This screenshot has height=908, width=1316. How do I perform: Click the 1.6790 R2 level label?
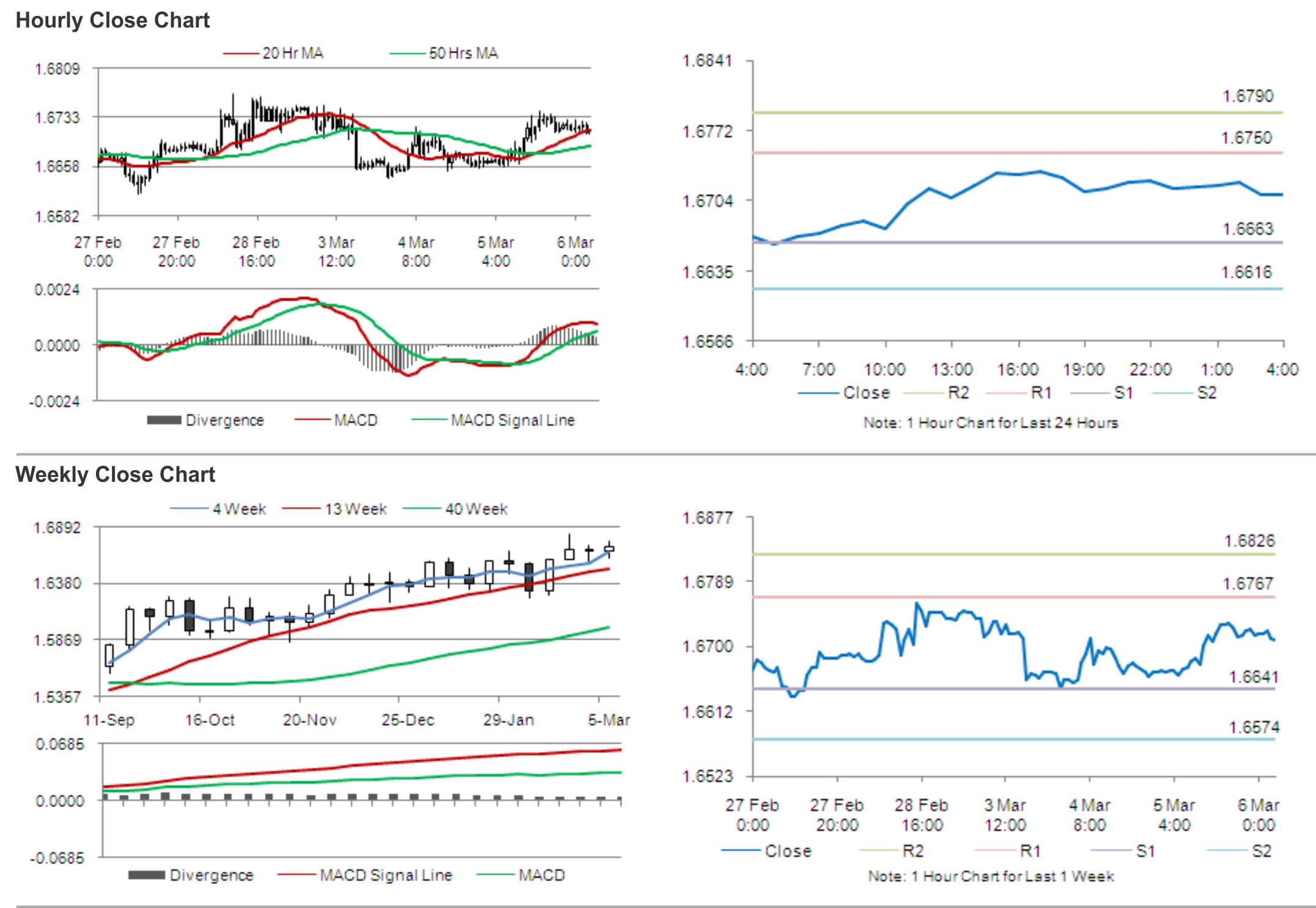tap(1248, 96)
